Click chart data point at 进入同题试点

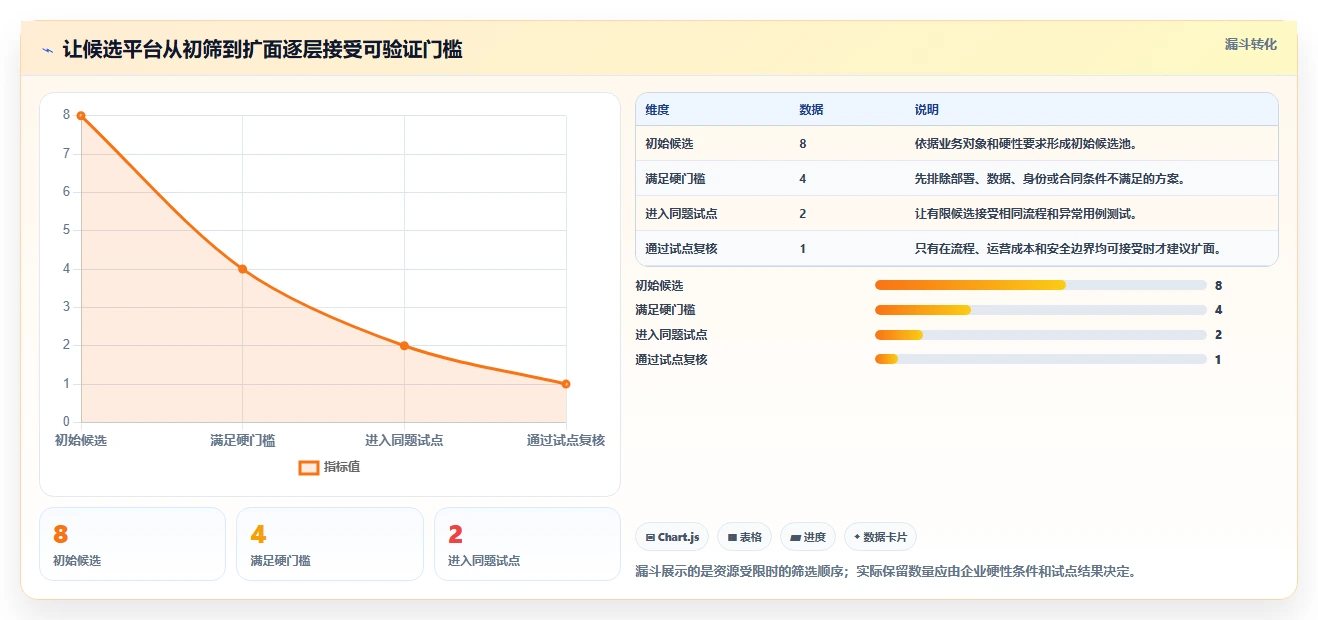[404, 346]
